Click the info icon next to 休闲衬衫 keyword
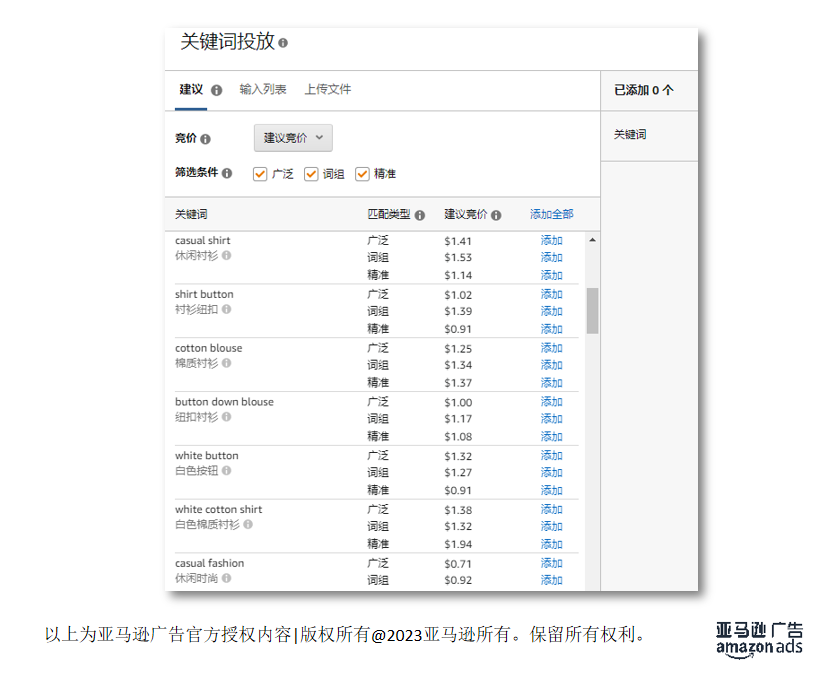Image resolution: width=838 pixels, height=678 pixels. pos(229,255)
